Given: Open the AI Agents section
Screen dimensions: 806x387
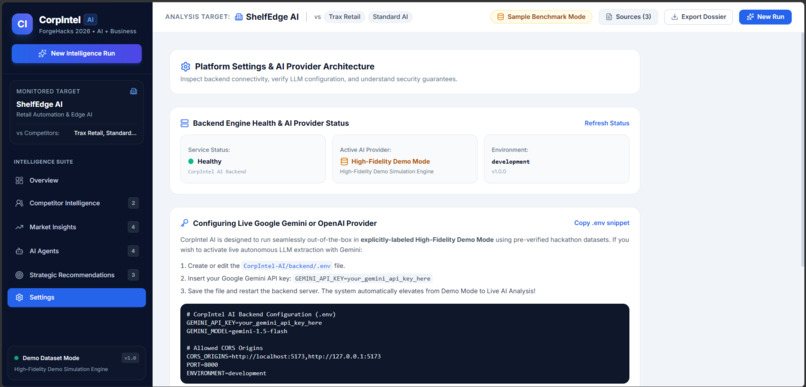Looking at the screenshot, I should tap(77, 251).
